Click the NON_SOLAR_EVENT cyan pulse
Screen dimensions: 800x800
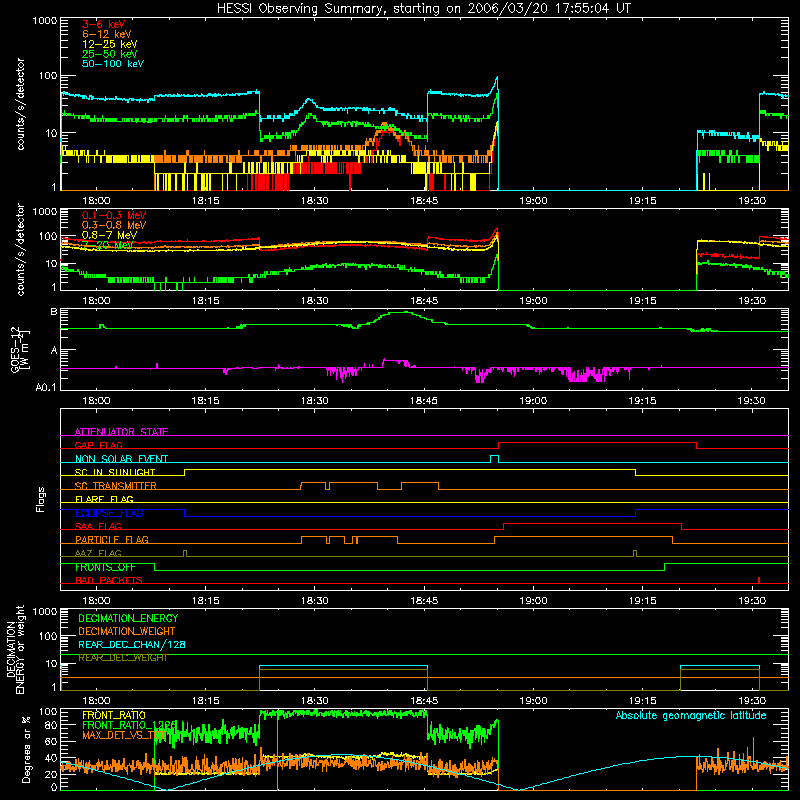pos(494,459)
